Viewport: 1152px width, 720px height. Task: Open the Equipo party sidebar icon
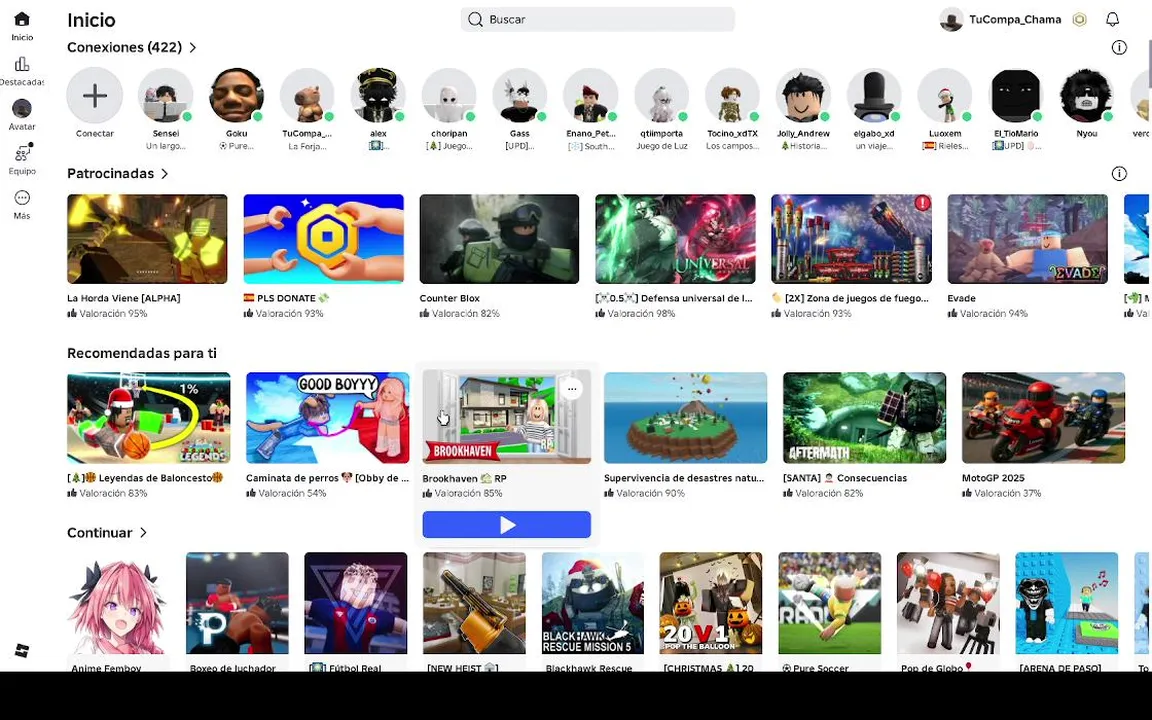pos(22,153)
